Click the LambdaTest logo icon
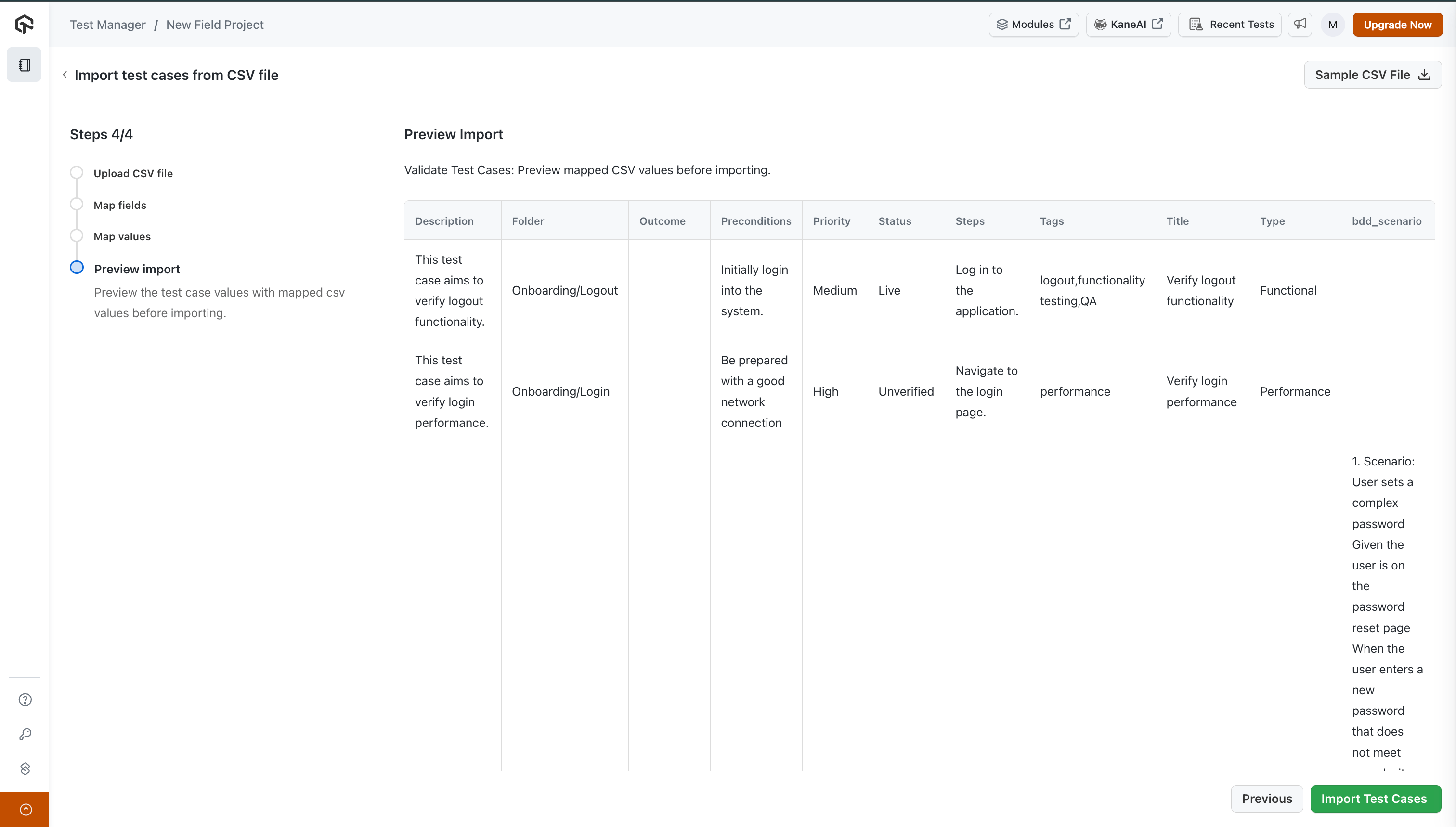The image size is (1456, 827). point(25,24)
